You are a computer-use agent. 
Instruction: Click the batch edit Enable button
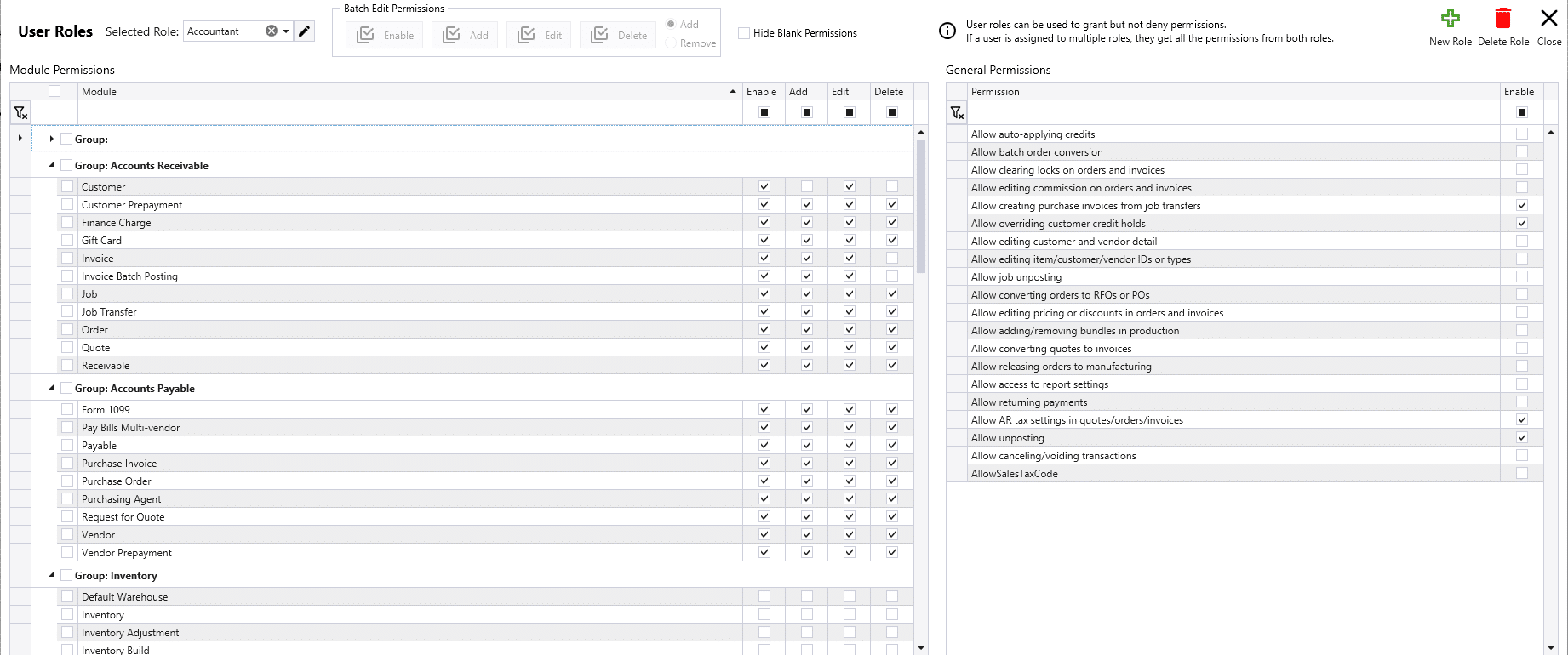coord(385,35)
